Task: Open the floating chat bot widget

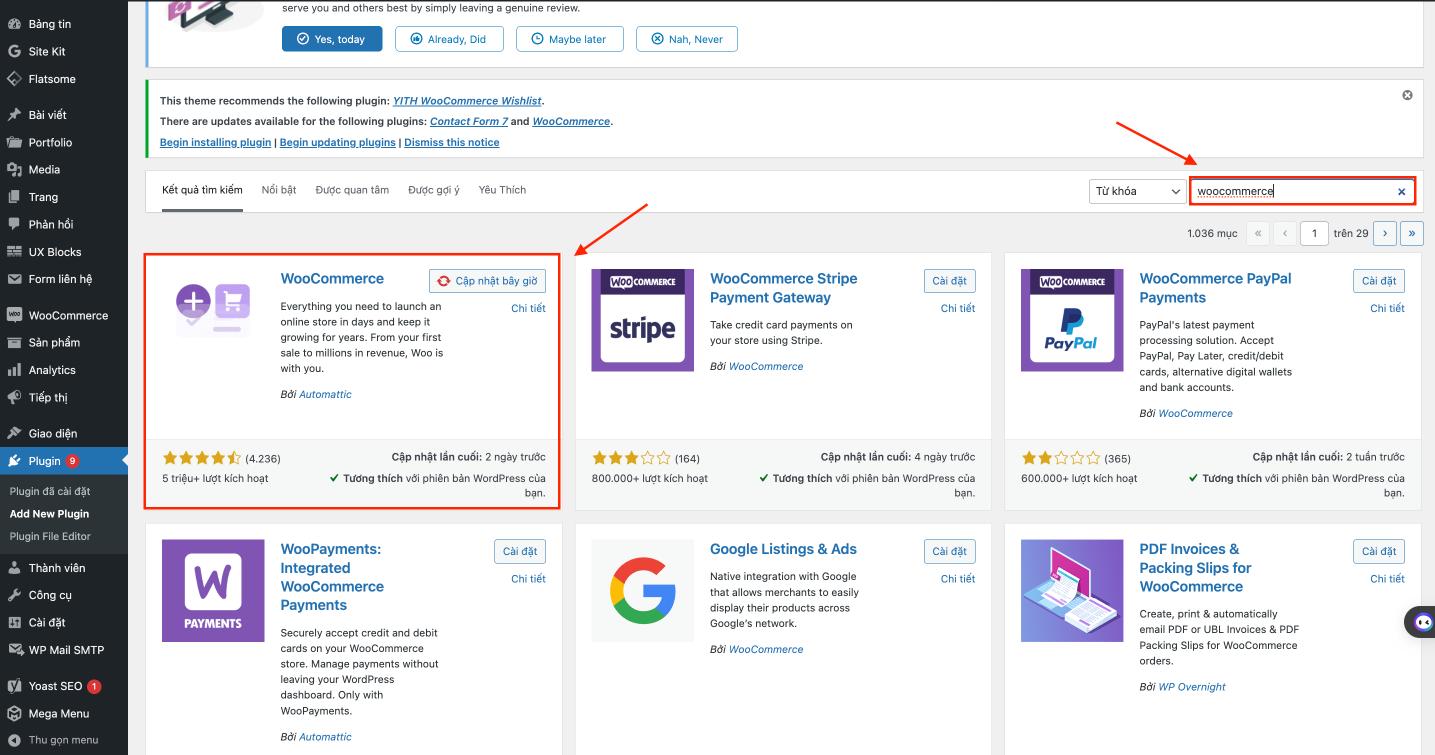Action: click(x=1421, y=621)
